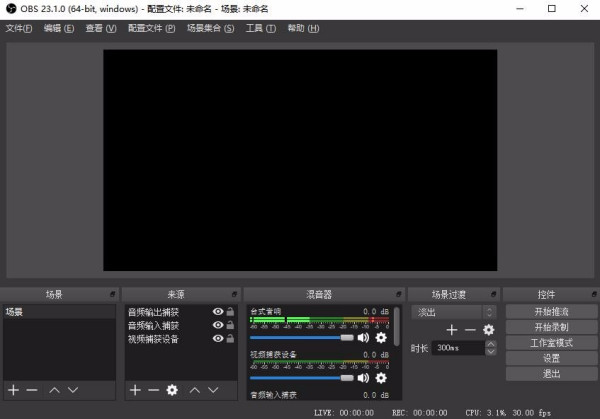Select 音频输入捕获 source row
Viewport: 600px width, 419px height.
click(181, 325)
